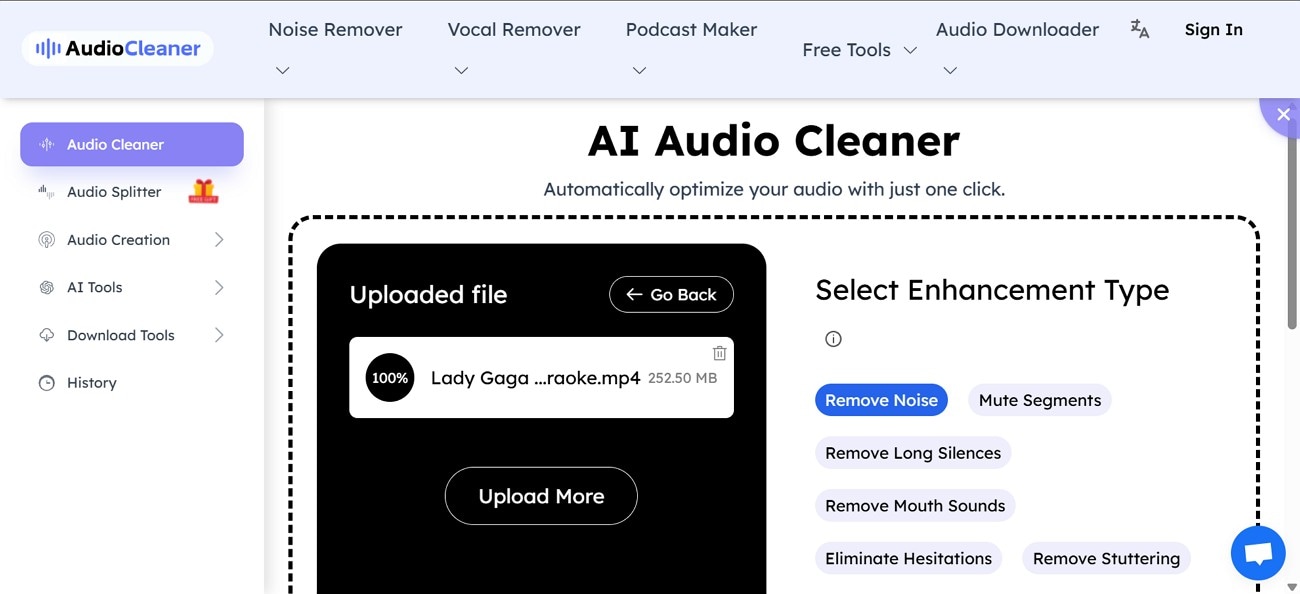
Task: Click the enhancement type info icon
Action: pyautogui.click(x=833, y=338)
